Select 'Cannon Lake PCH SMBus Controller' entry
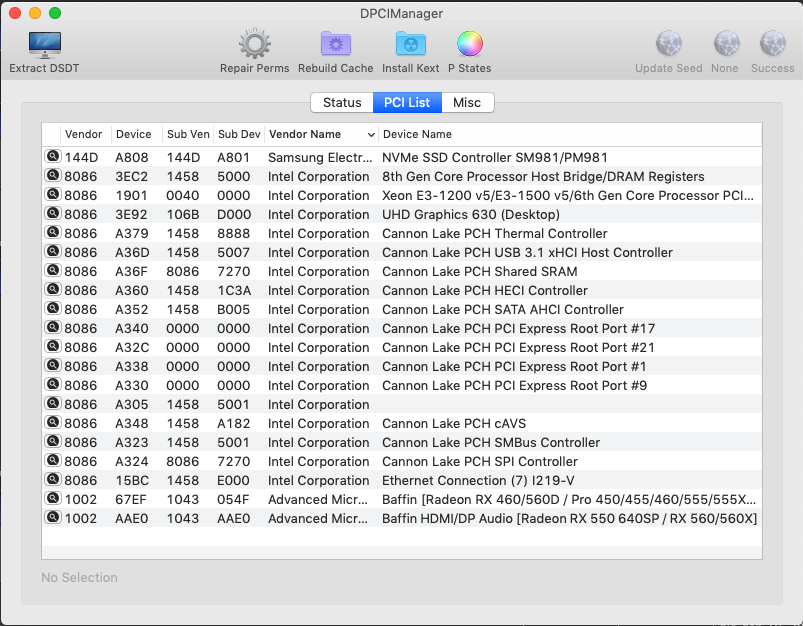This screenshot has width=803, height=626. [491, 442]
